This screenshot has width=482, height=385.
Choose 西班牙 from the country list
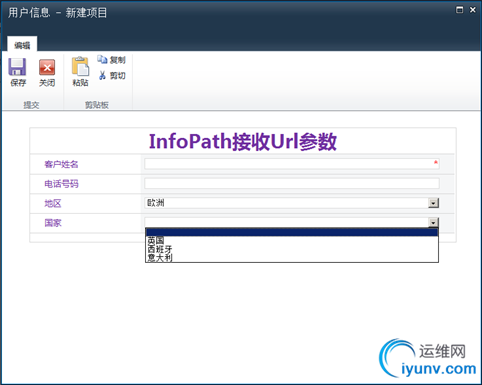[x=292, y=249]
